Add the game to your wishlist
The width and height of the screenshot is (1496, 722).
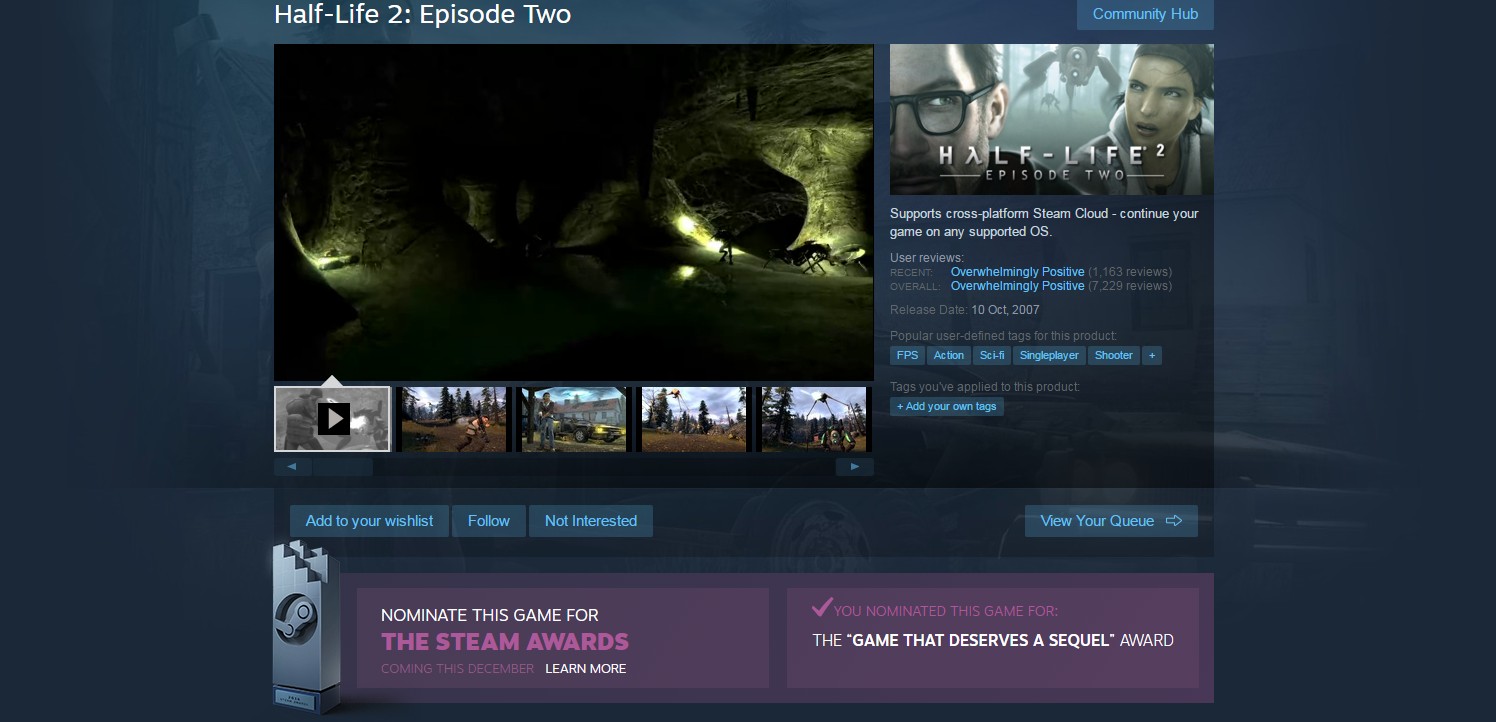click(370, 521)
